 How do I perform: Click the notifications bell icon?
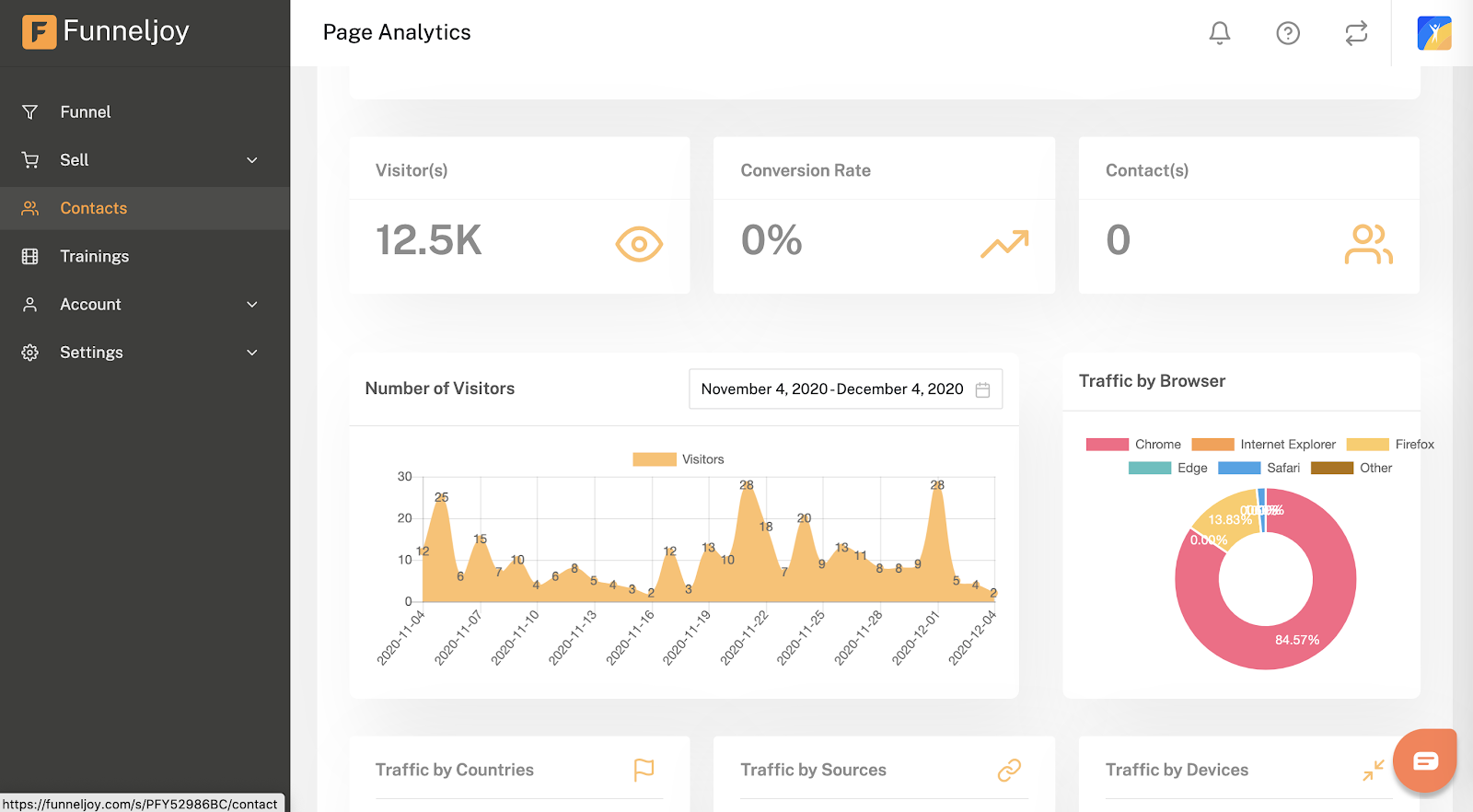[x=1219, y=33]
